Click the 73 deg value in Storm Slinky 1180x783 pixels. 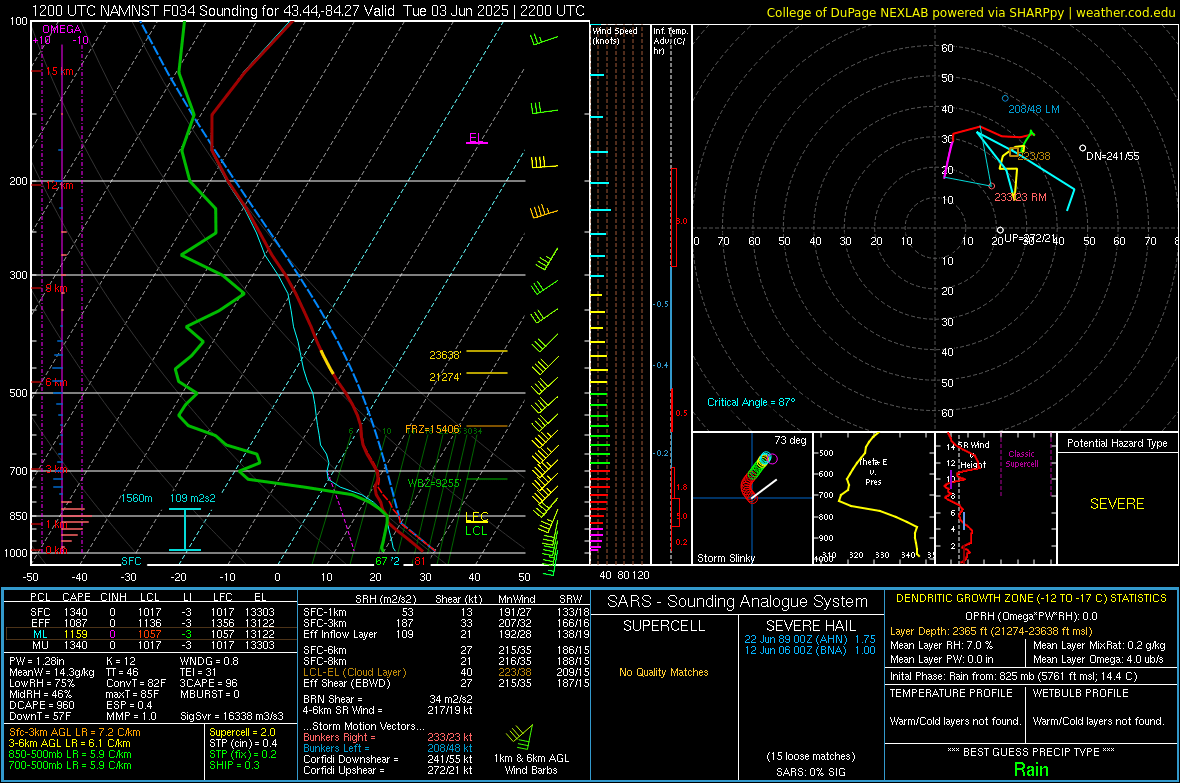click(790, 440)
